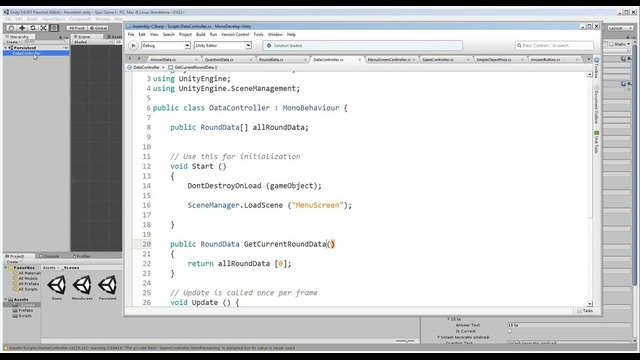This screenshot has width=640, height=360.
Task: Select the Hand tool in Unity toolbar
Action: pyautogui.click(x=11, y=28)
